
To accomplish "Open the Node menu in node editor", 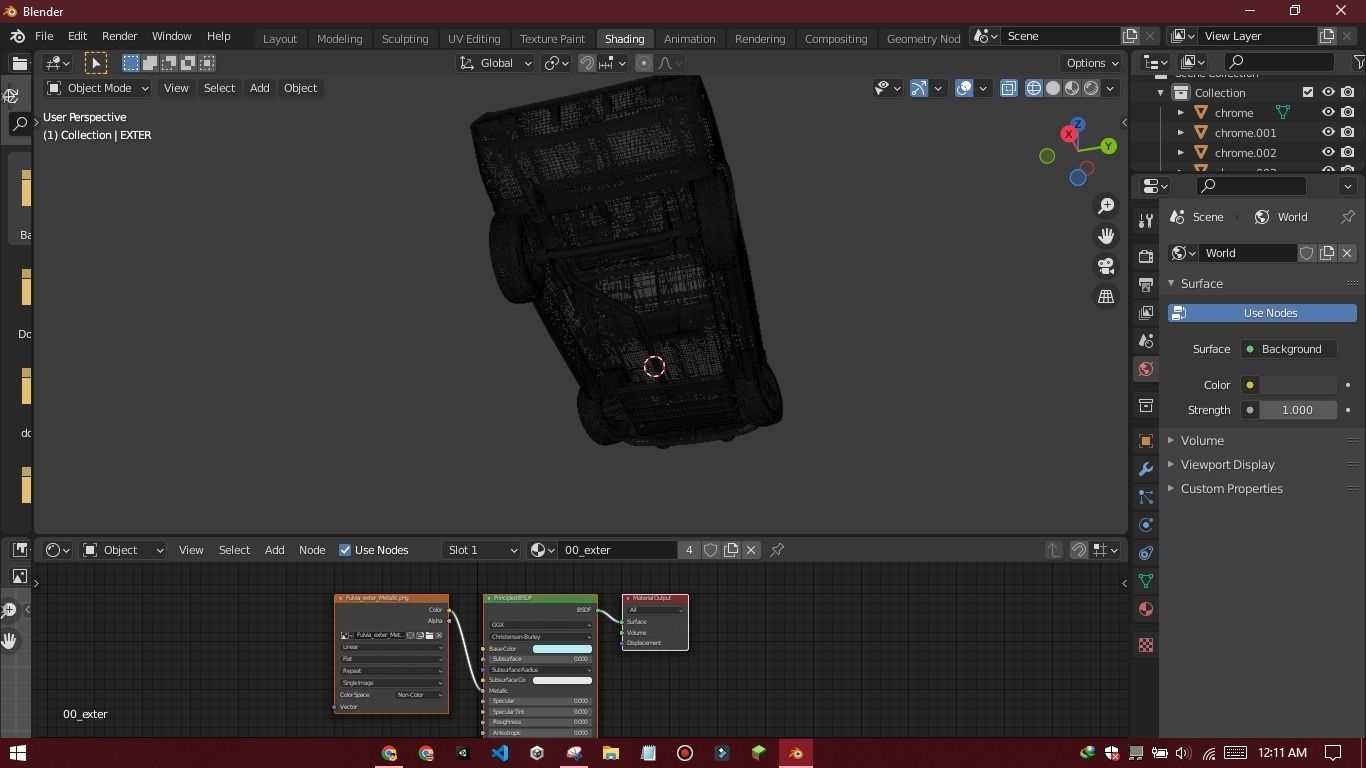I will tap(312, 550).
